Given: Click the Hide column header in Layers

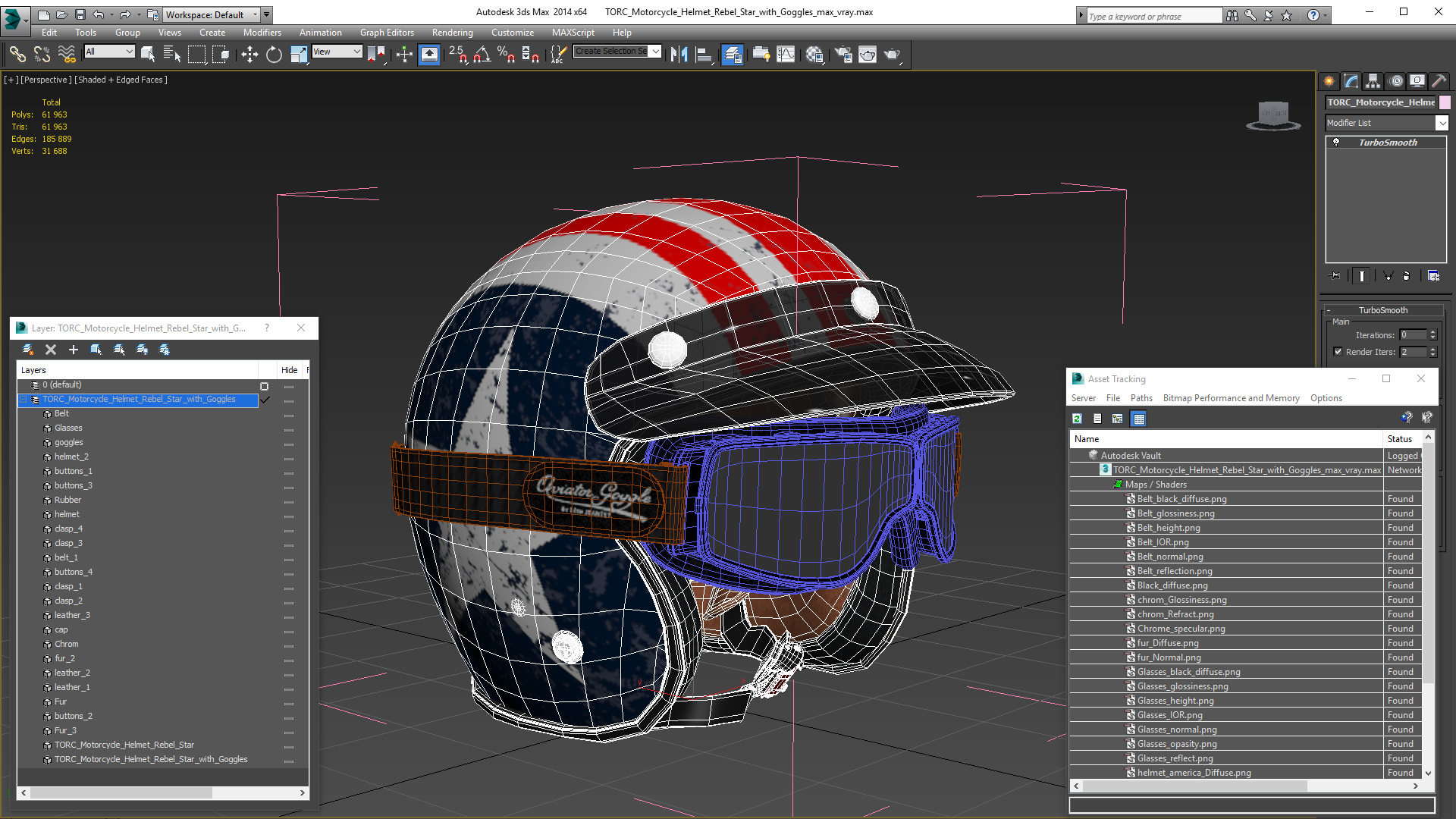Looking at the screenshot, I should point(289,370).
